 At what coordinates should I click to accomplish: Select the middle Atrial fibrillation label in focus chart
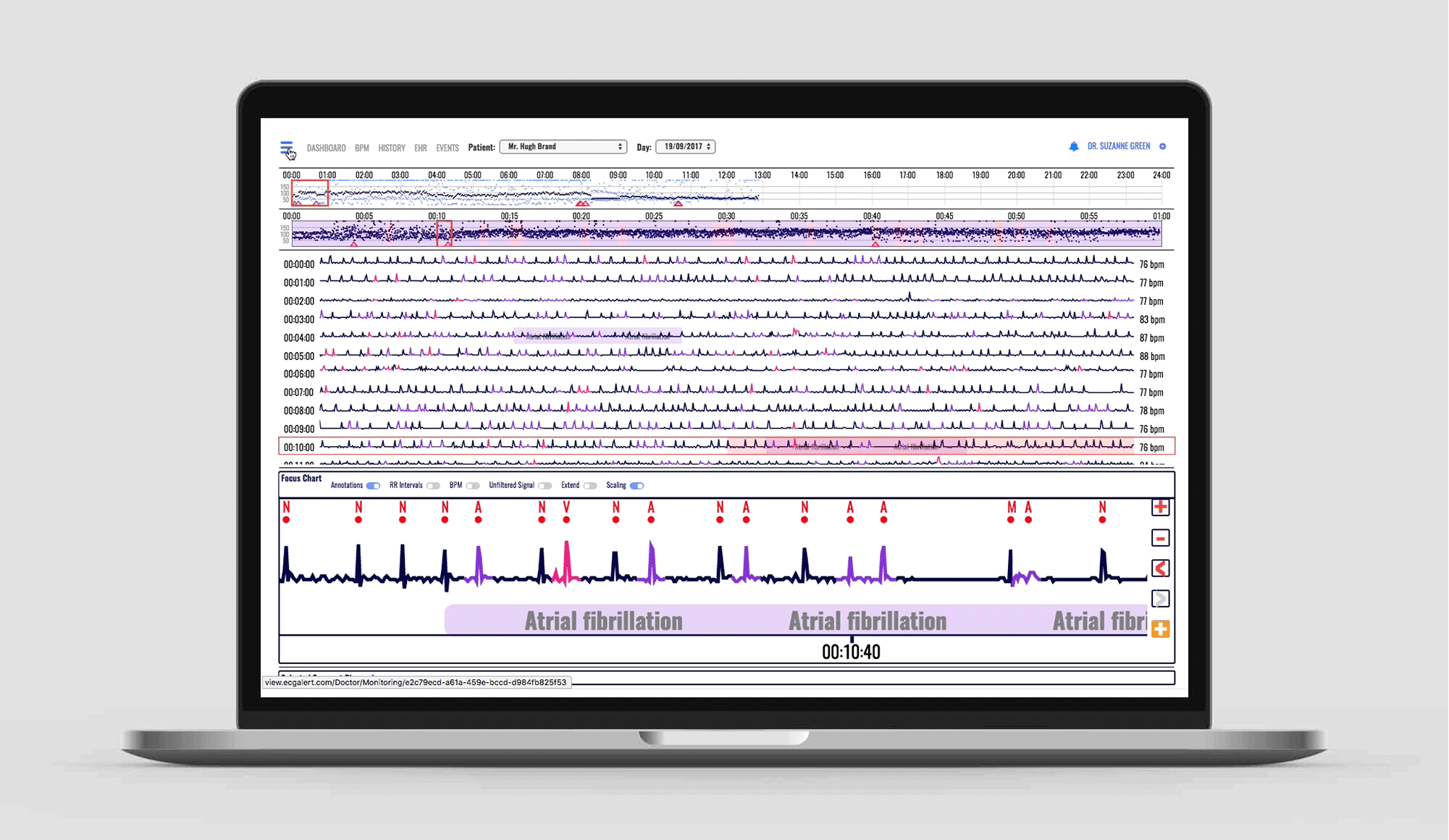pyautogui.click(x=868, y=621)
